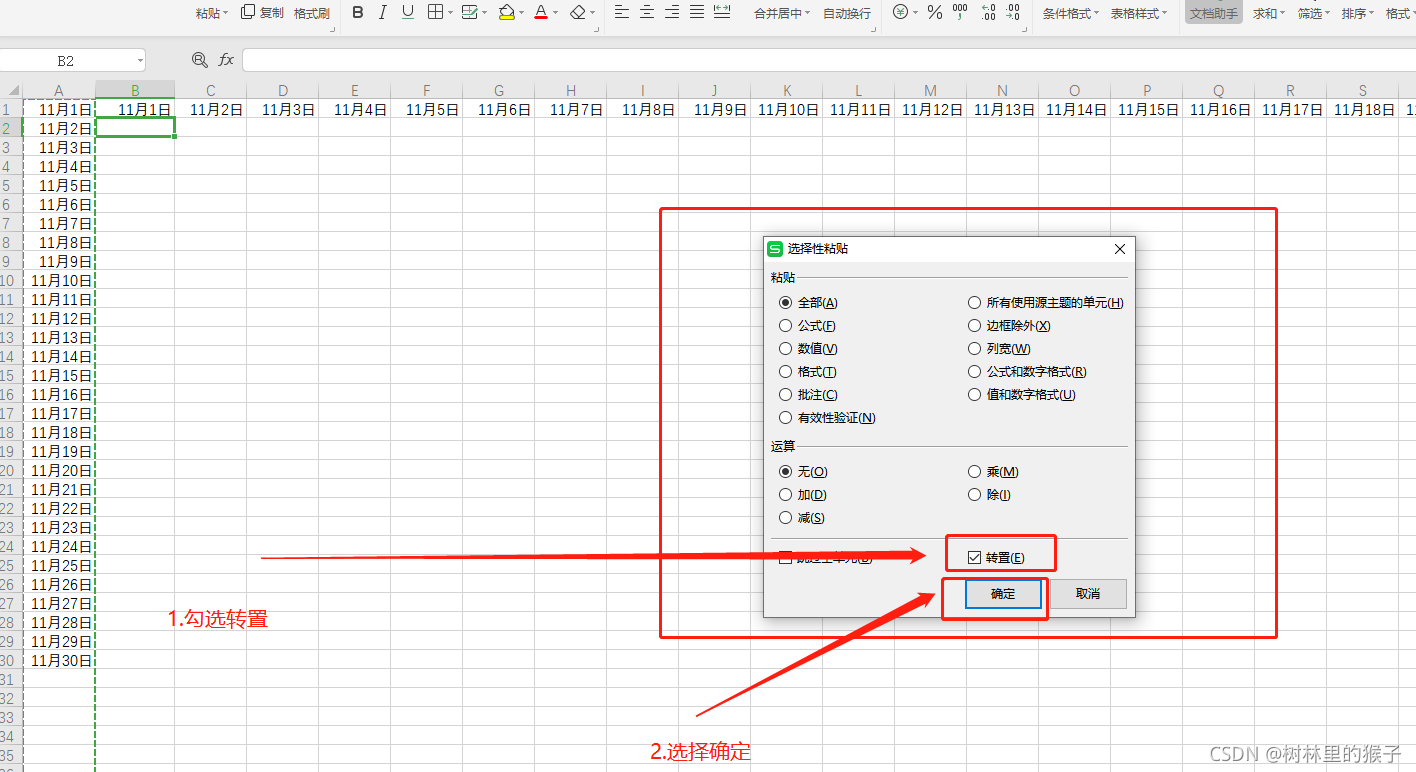Apply italic formatting with the I icon
The image size is (1416, 772).
(383, 13)
